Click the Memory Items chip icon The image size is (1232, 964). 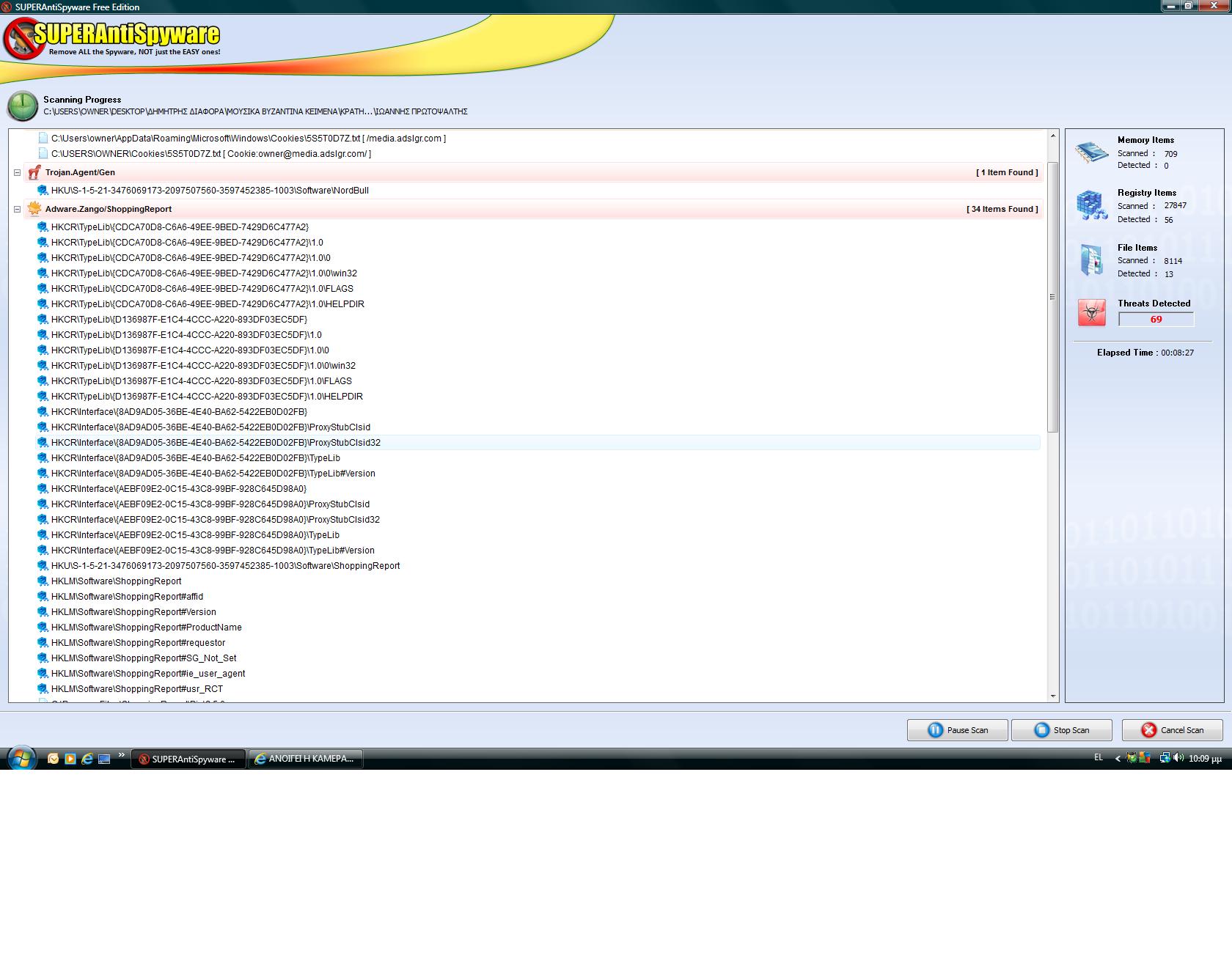click(1092, 152)
